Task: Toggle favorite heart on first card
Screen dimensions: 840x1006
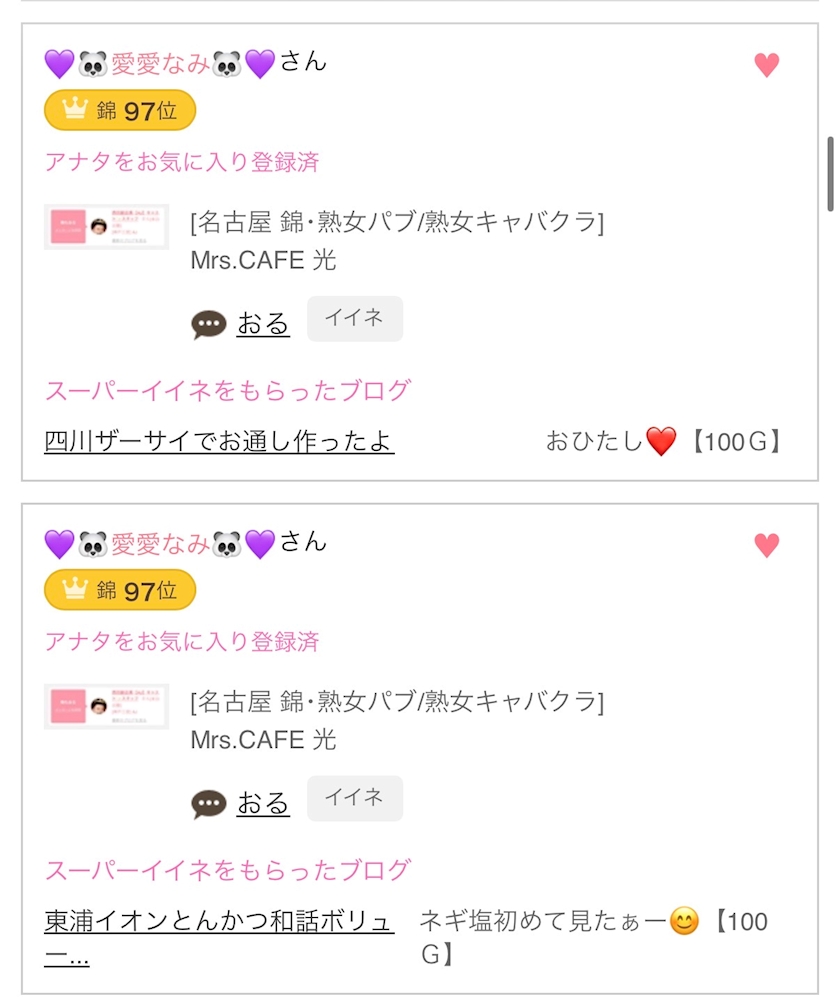Action: [x=766, y=65]
